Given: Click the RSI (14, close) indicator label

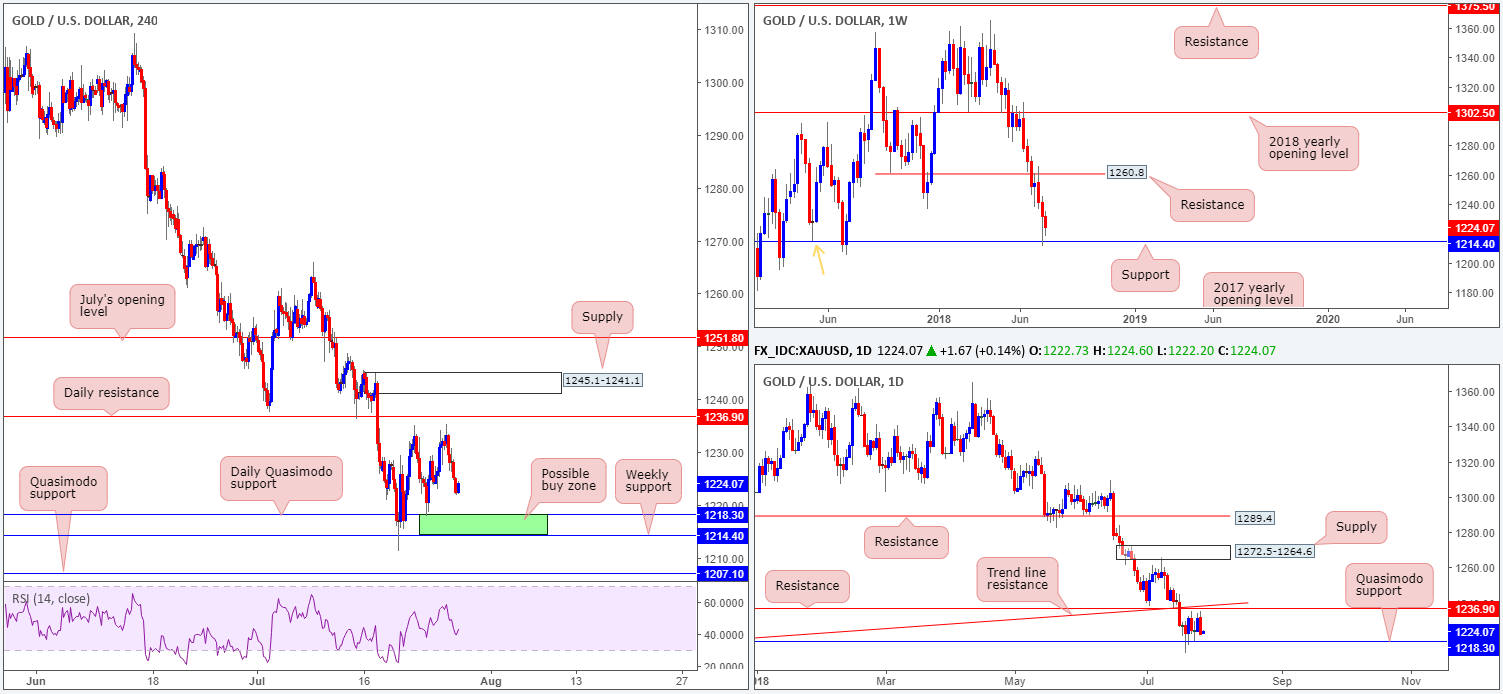Looking at the screenshot, I should pos(51,599).
